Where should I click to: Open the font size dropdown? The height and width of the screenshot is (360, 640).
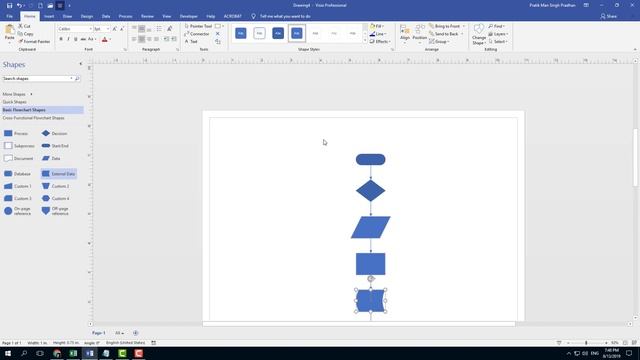108,29
